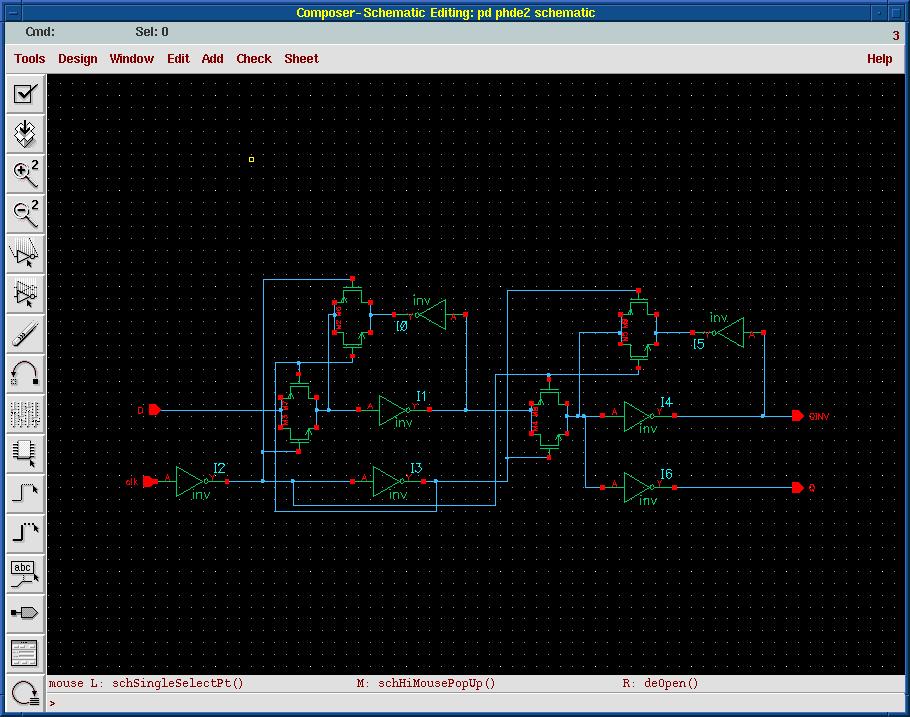Open the Add menu
Screen dimensions: 910x717
coord(212,59)
